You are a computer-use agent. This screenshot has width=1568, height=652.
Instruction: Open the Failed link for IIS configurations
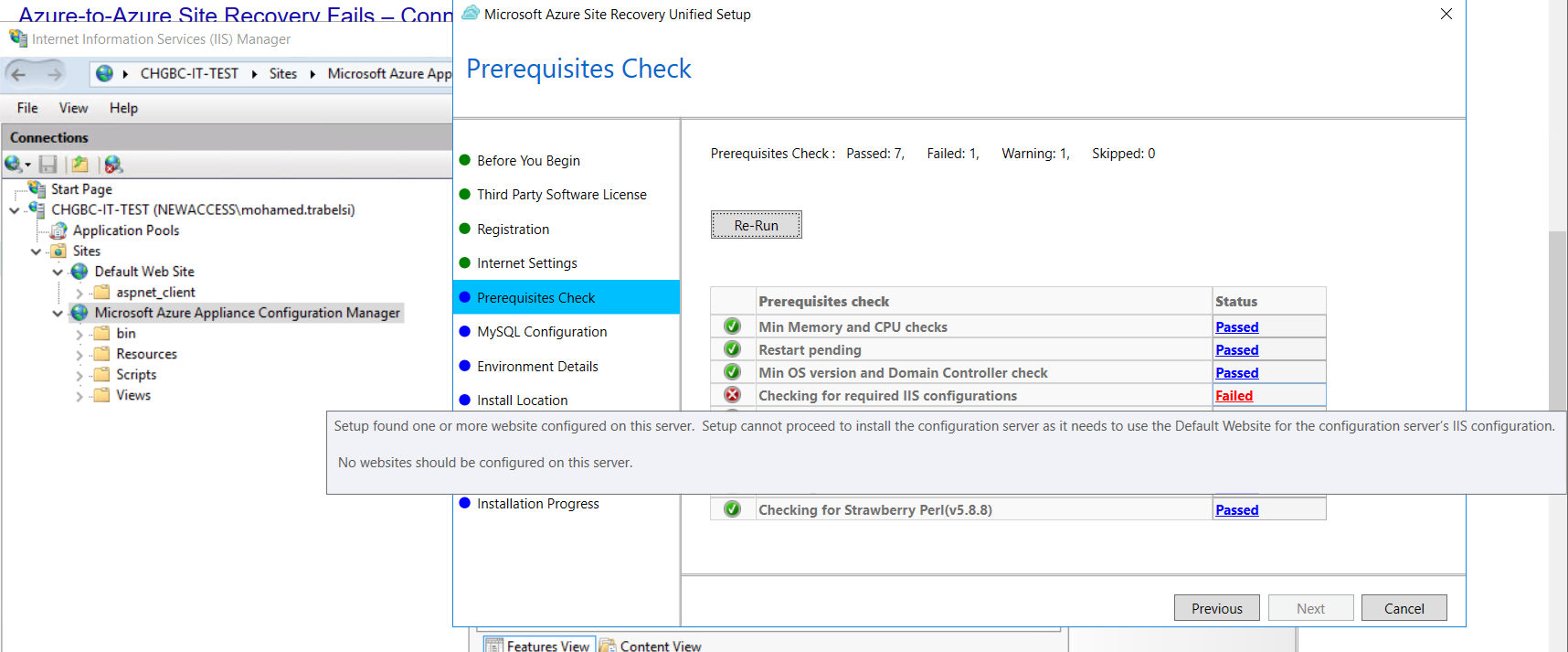coord(1234,395)
